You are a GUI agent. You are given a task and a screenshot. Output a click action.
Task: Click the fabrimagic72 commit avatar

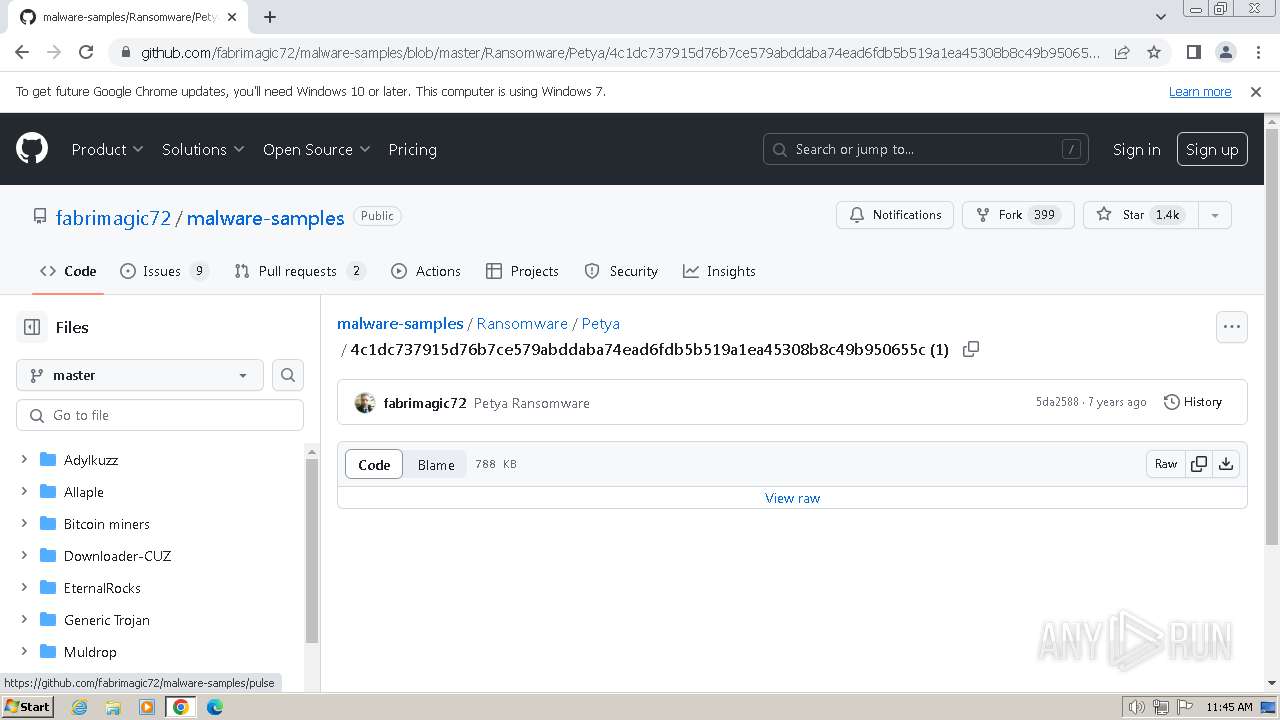365,403
